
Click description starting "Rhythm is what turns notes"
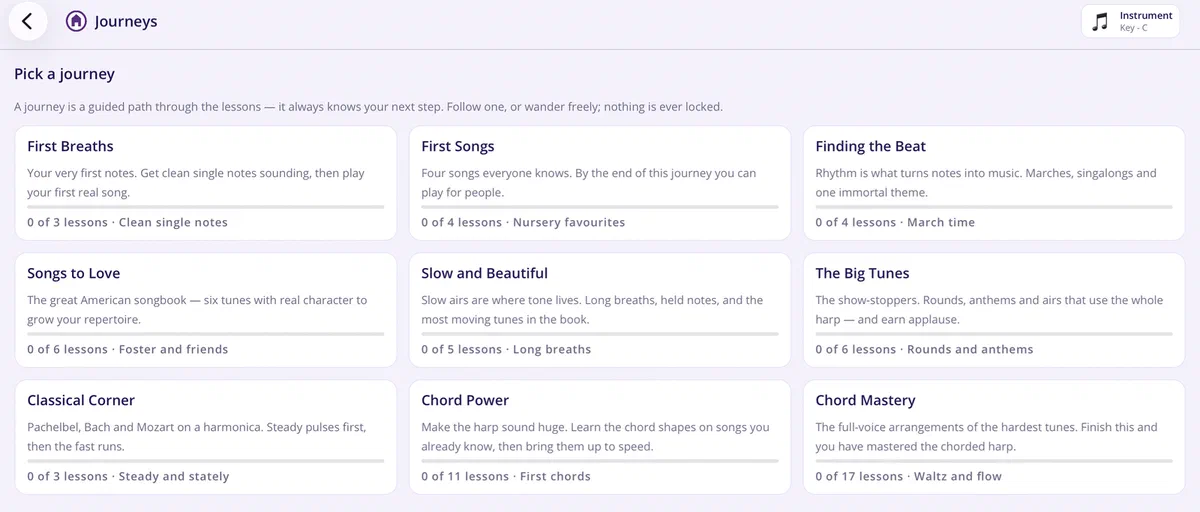coord(986,183)
